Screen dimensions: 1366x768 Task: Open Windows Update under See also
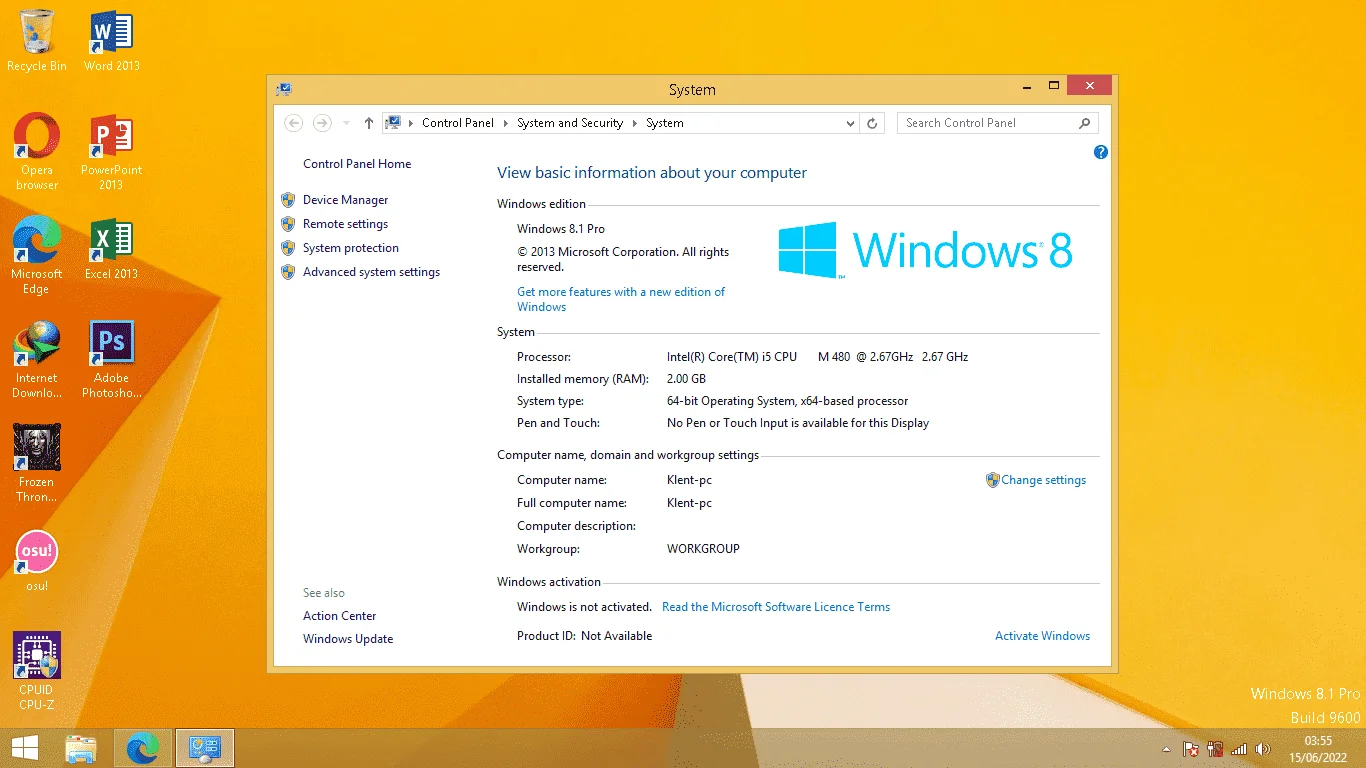click(348, 639)
